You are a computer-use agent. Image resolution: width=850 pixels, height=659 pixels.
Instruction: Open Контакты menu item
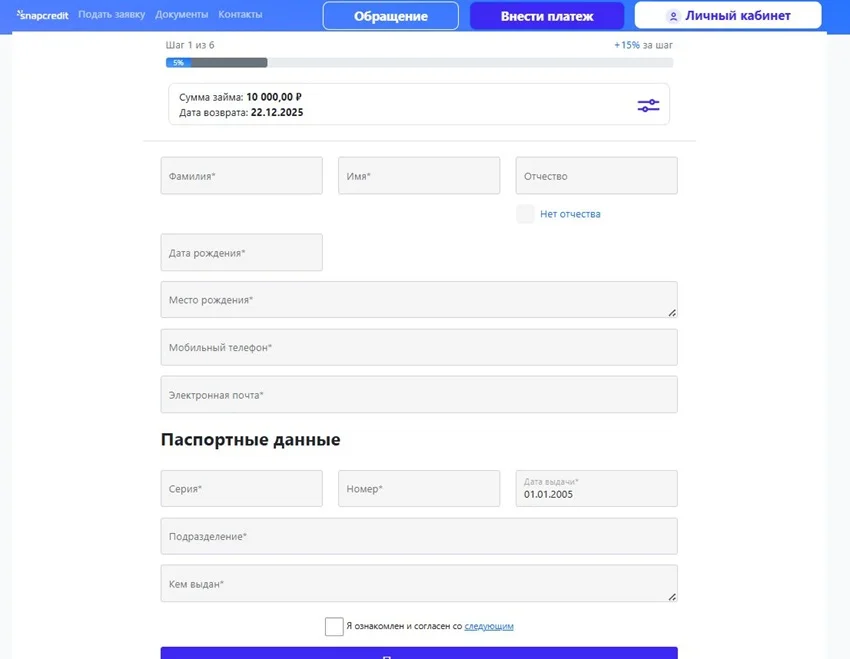pos(240,15)
